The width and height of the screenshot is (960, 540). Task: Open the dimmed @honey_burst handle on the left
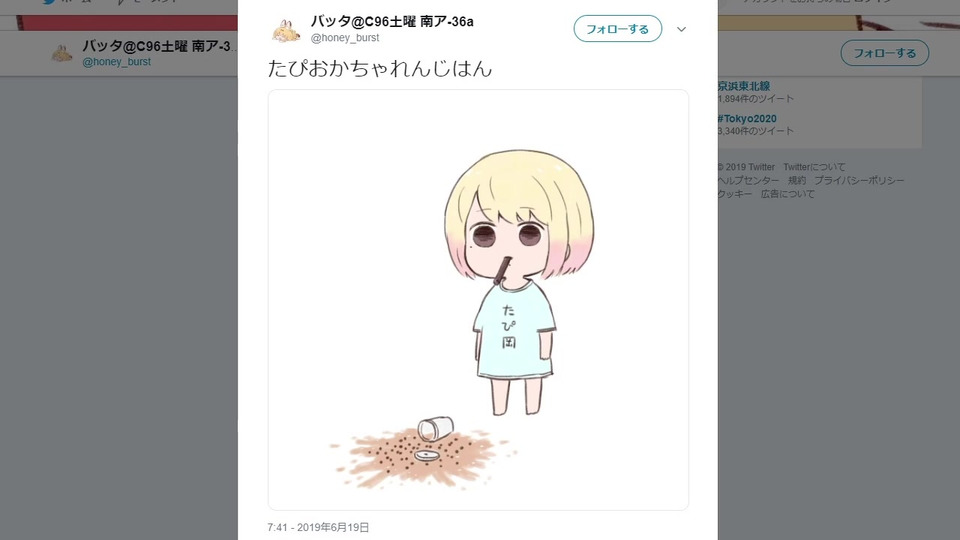coord(116,62)
